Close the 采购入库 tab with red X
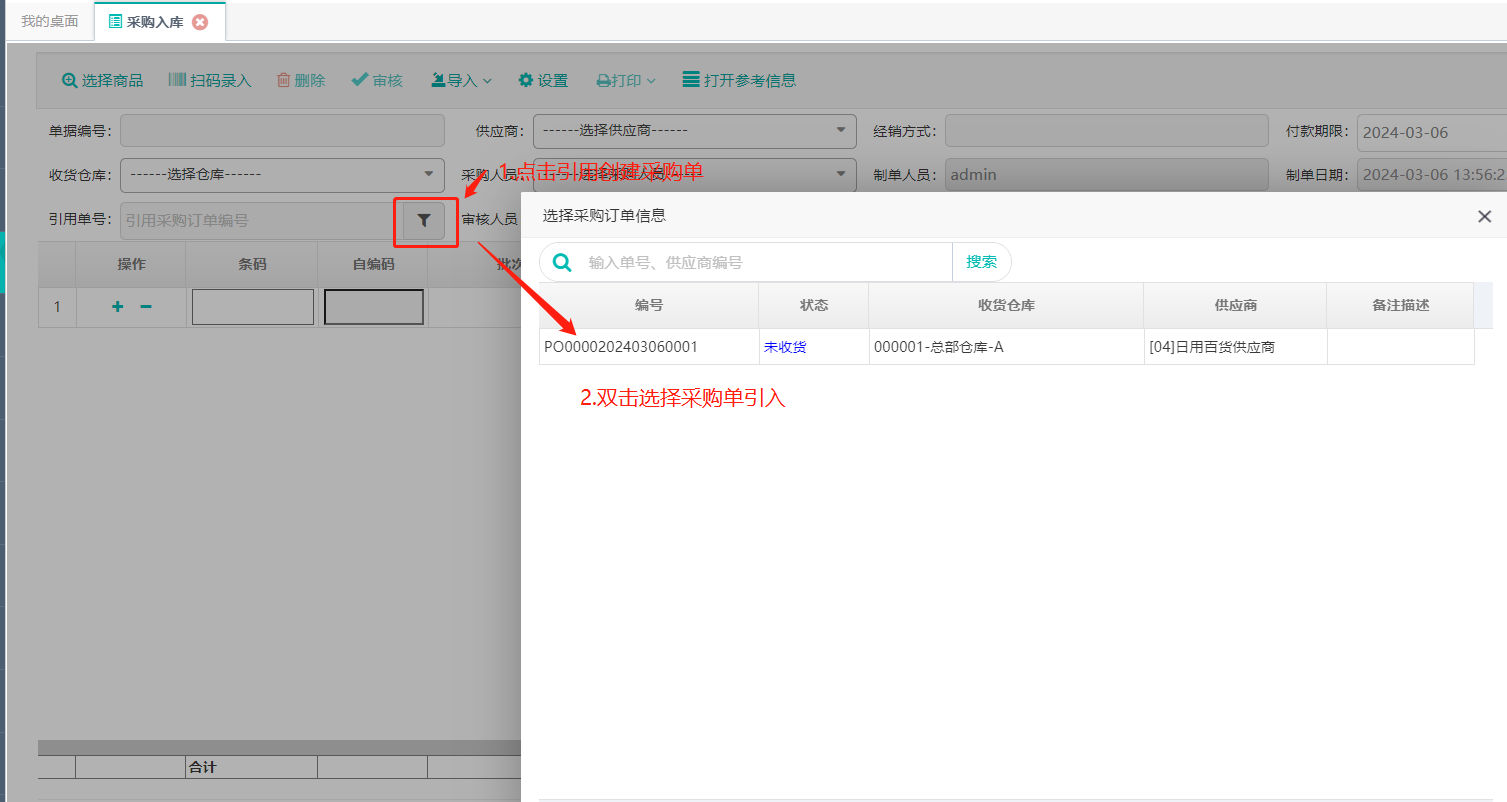The height and width of the screenshot is (802, 1507). 200,22
